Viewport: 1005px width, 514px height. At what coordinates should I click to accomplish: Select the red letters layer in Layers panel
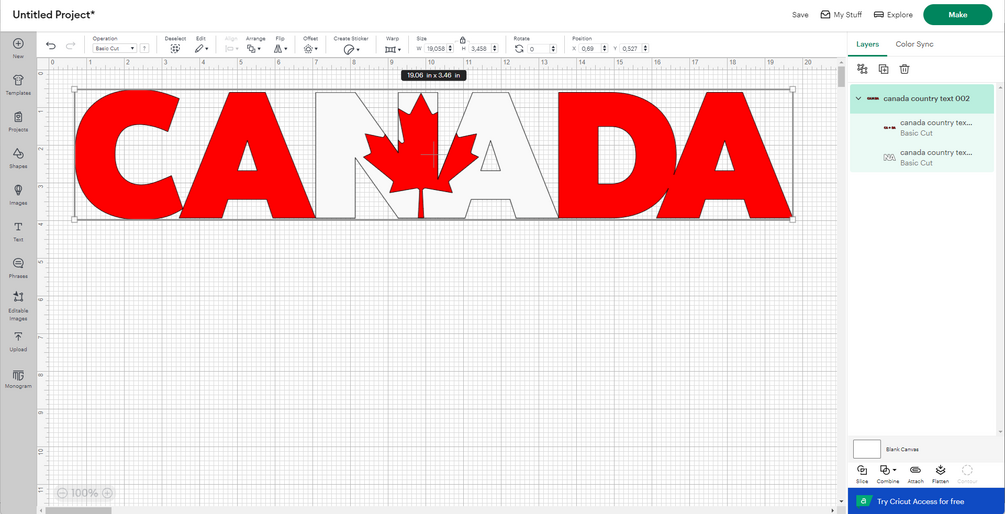point(922,128)
